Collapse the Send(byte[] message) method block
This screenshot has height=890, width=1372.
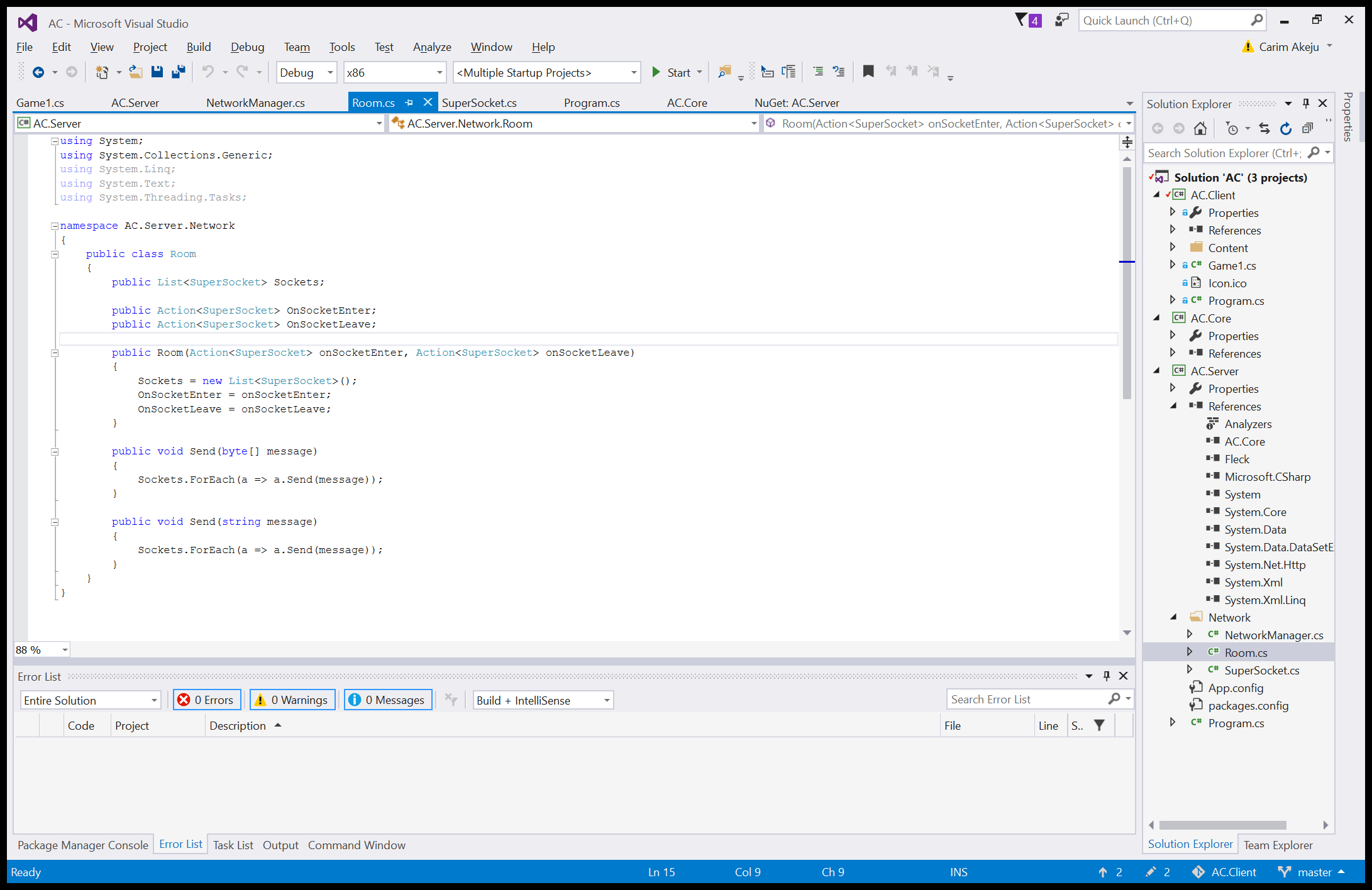(x=55, y=452)
